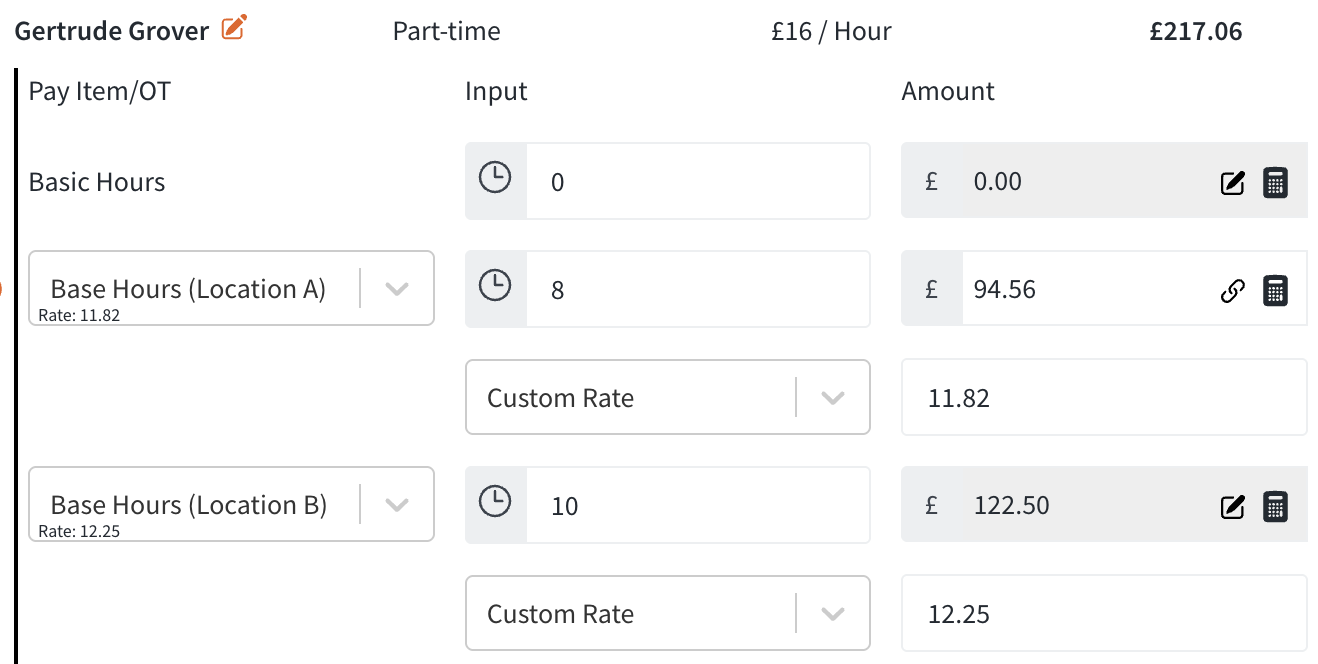The image size is (1318, 664).
Task: Click the clock icon beside the 10 hours input
Action: point(495,504)
